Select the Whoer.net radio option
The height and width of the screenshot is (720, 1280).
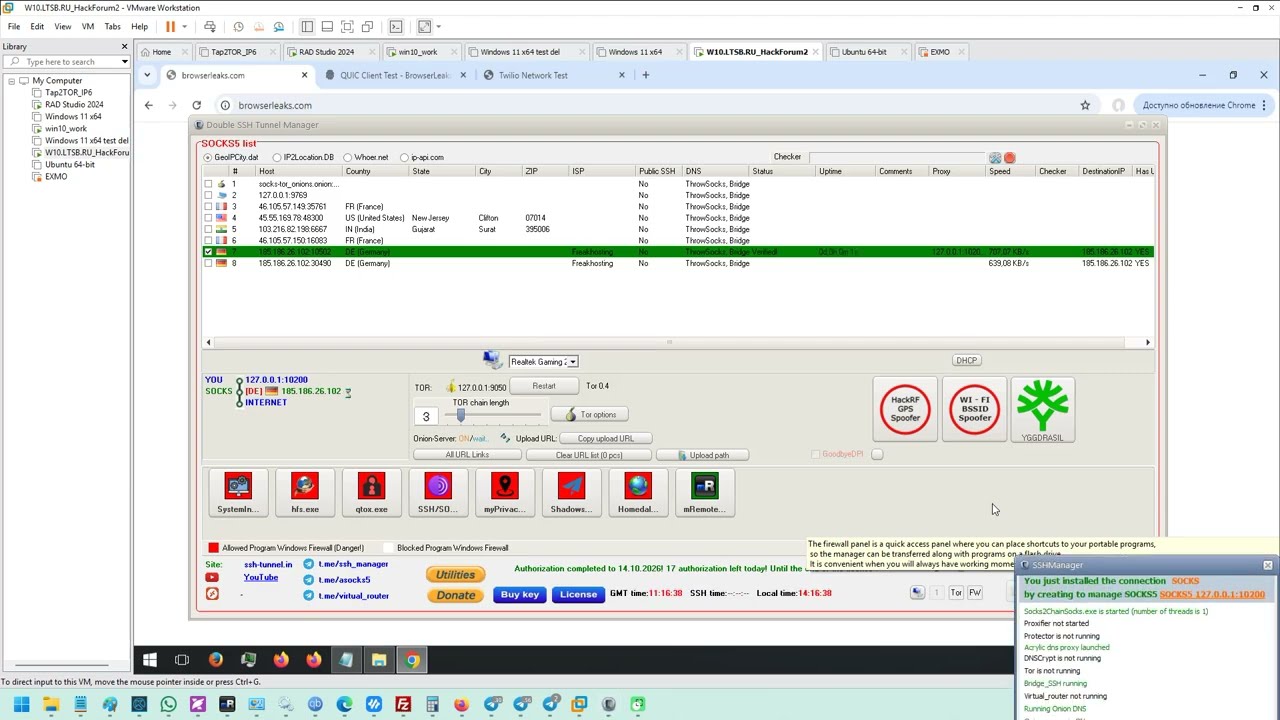(x=347, y=157)
